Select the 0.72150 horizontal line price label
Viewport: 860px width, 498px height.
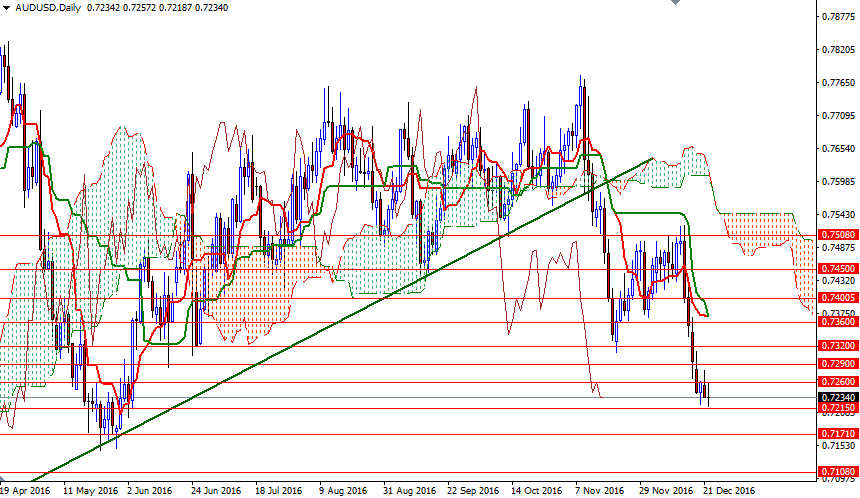tap(839, 408)
